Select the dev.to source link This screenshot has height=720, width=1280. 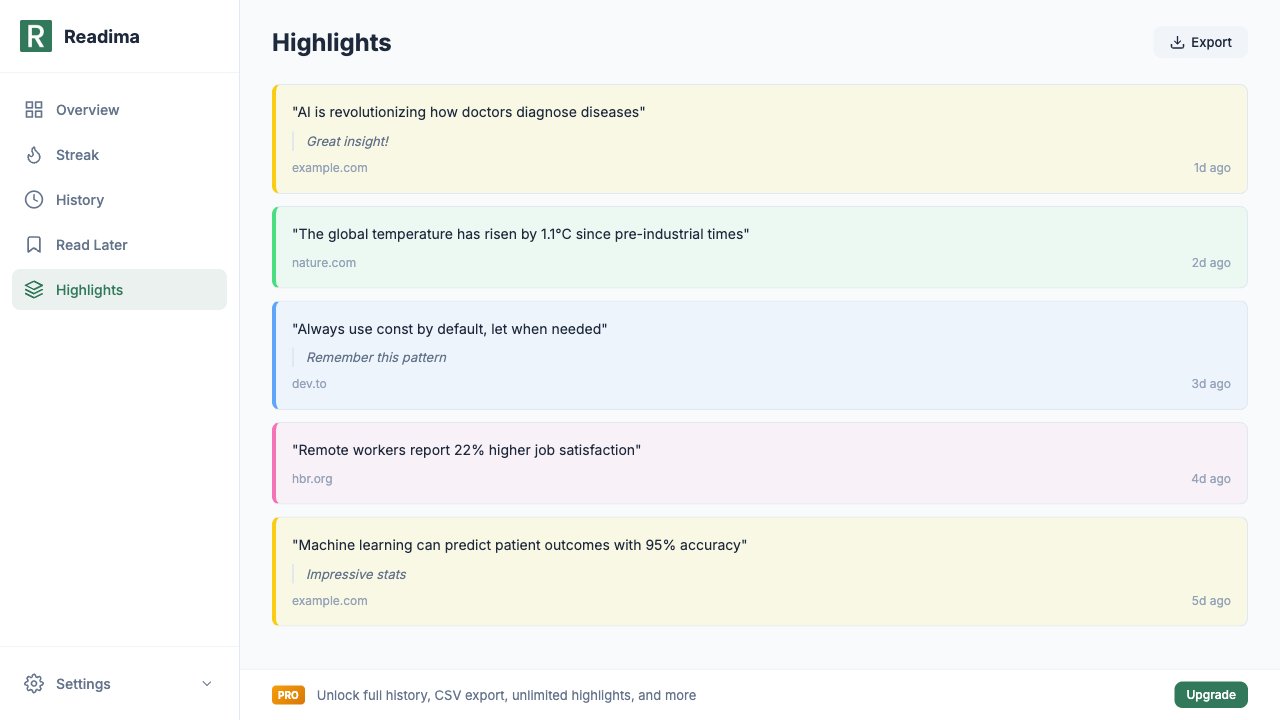[310, 383]
